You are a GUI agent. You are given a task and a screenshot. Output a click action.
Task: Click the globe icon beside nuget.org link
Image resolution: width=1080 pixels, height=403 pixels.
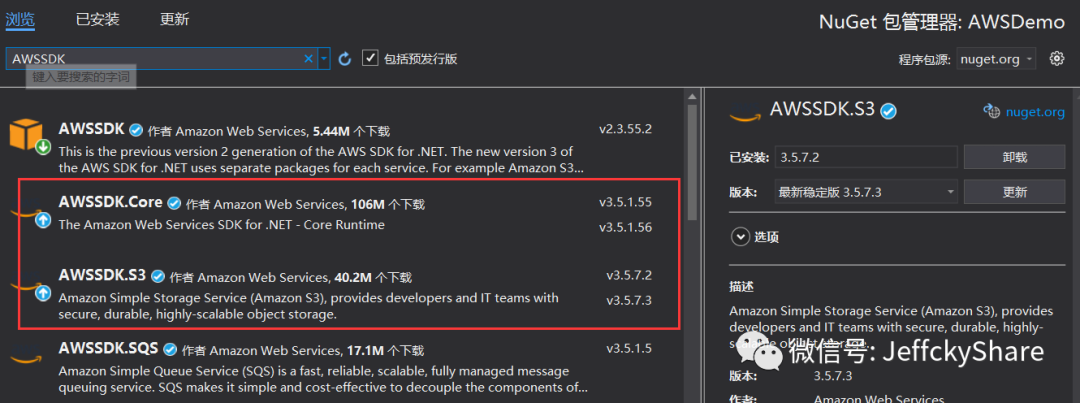pyautogui.click(x=991, y=111)
